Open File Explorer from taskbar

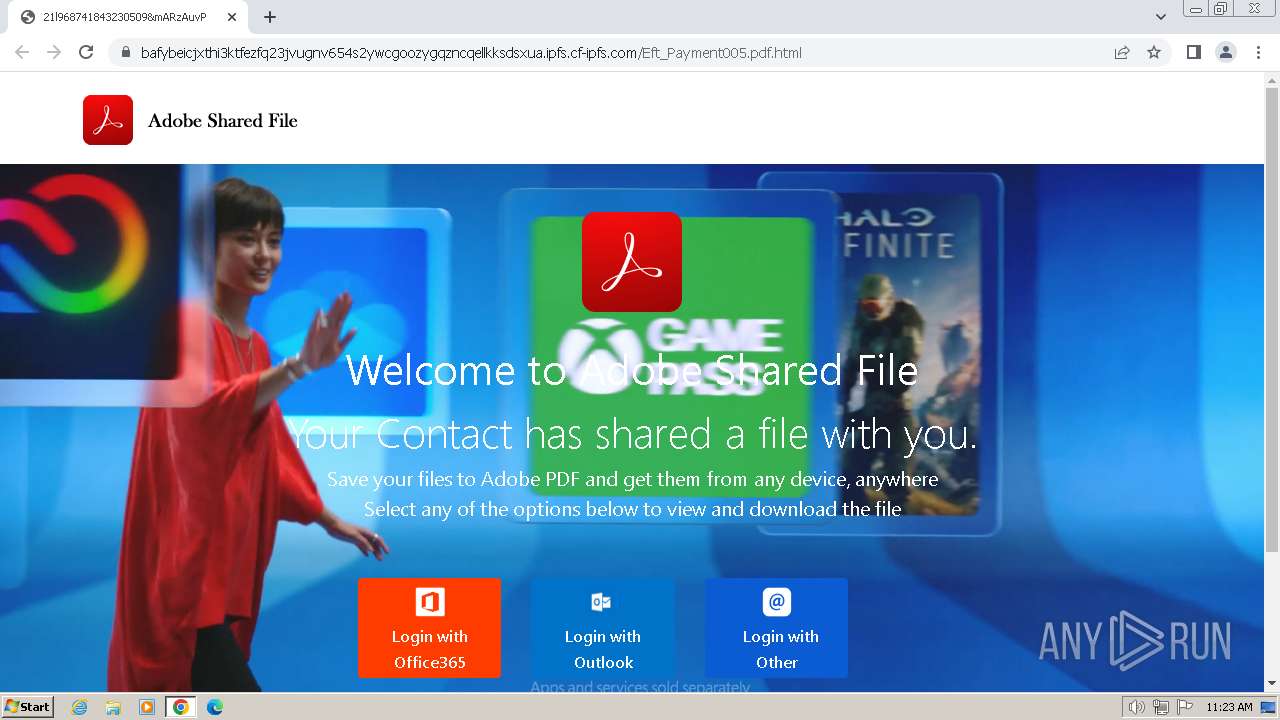coord(113,707)
